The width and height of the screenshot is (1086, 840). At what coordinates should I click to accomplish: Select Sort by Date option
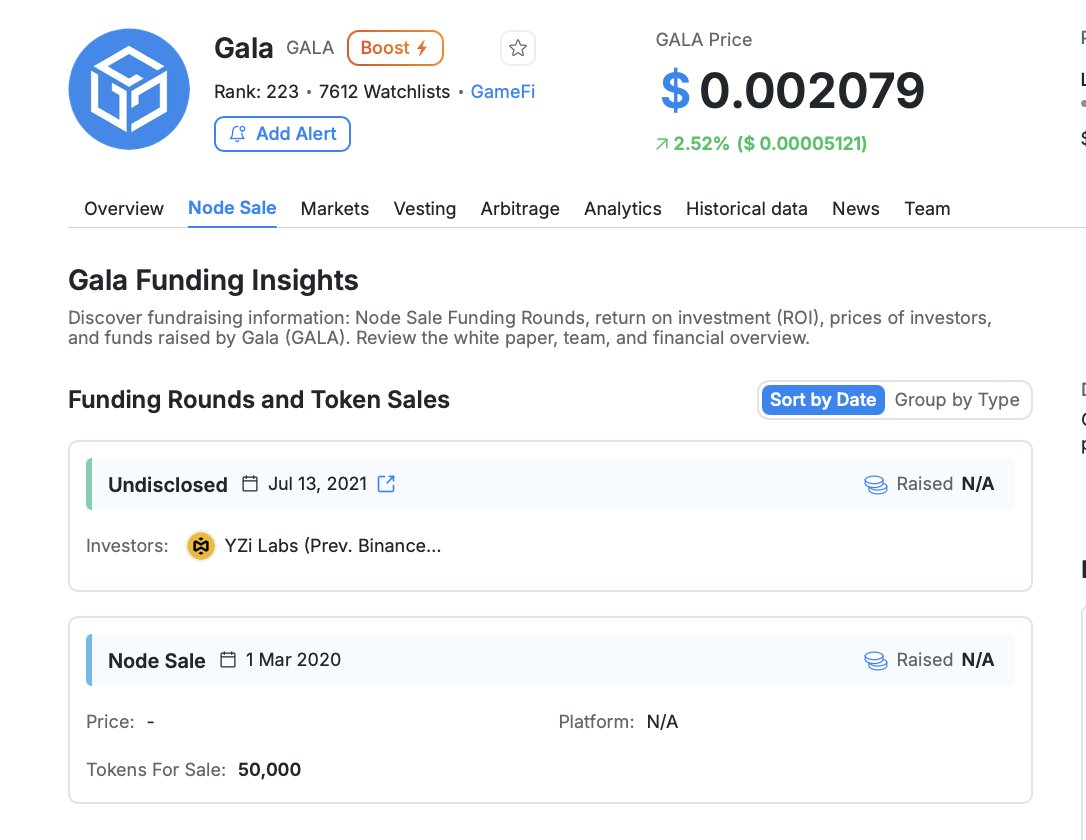click(823, 400)
